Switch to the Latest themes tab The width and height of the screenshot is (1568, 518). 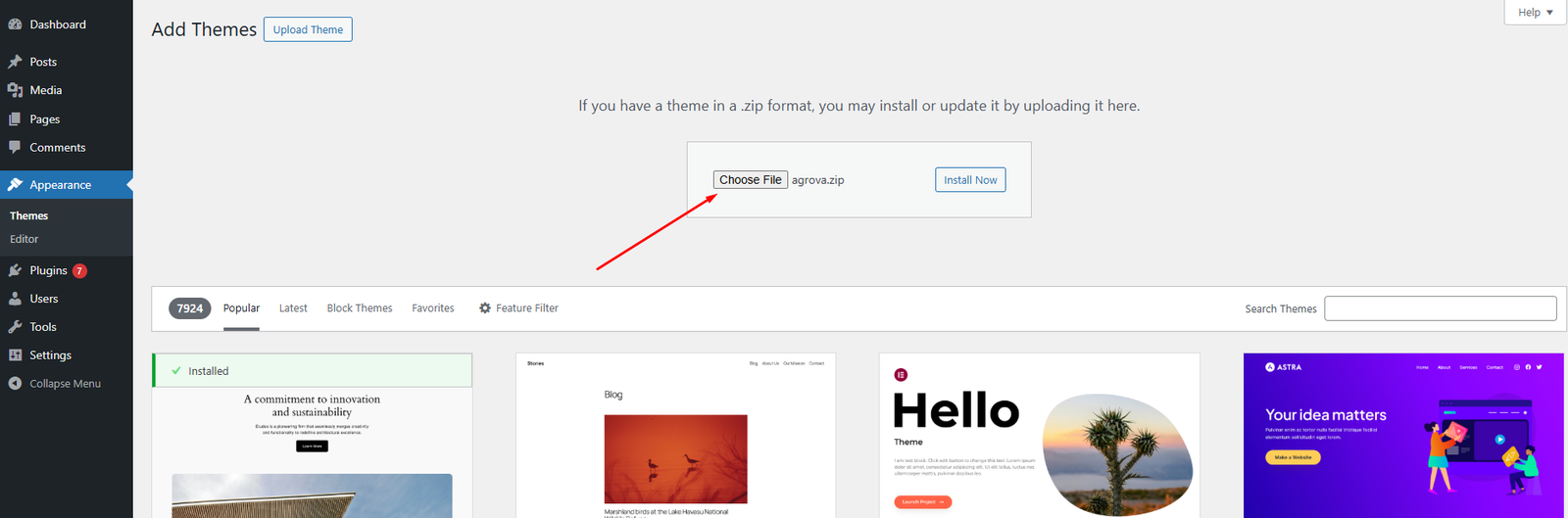(x=293, y=308)
